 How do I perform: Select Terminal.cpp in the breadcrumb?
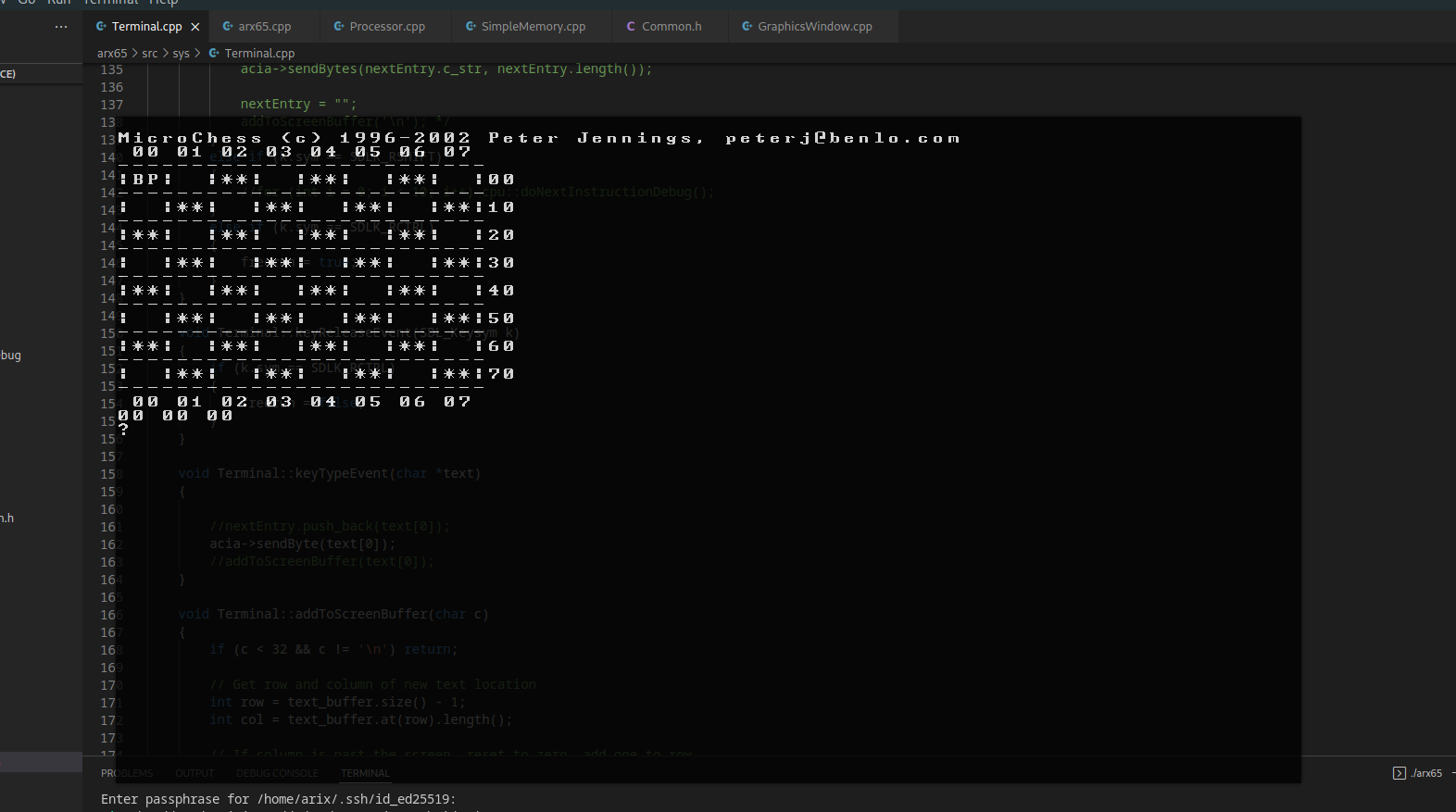(x=259, y=54)
